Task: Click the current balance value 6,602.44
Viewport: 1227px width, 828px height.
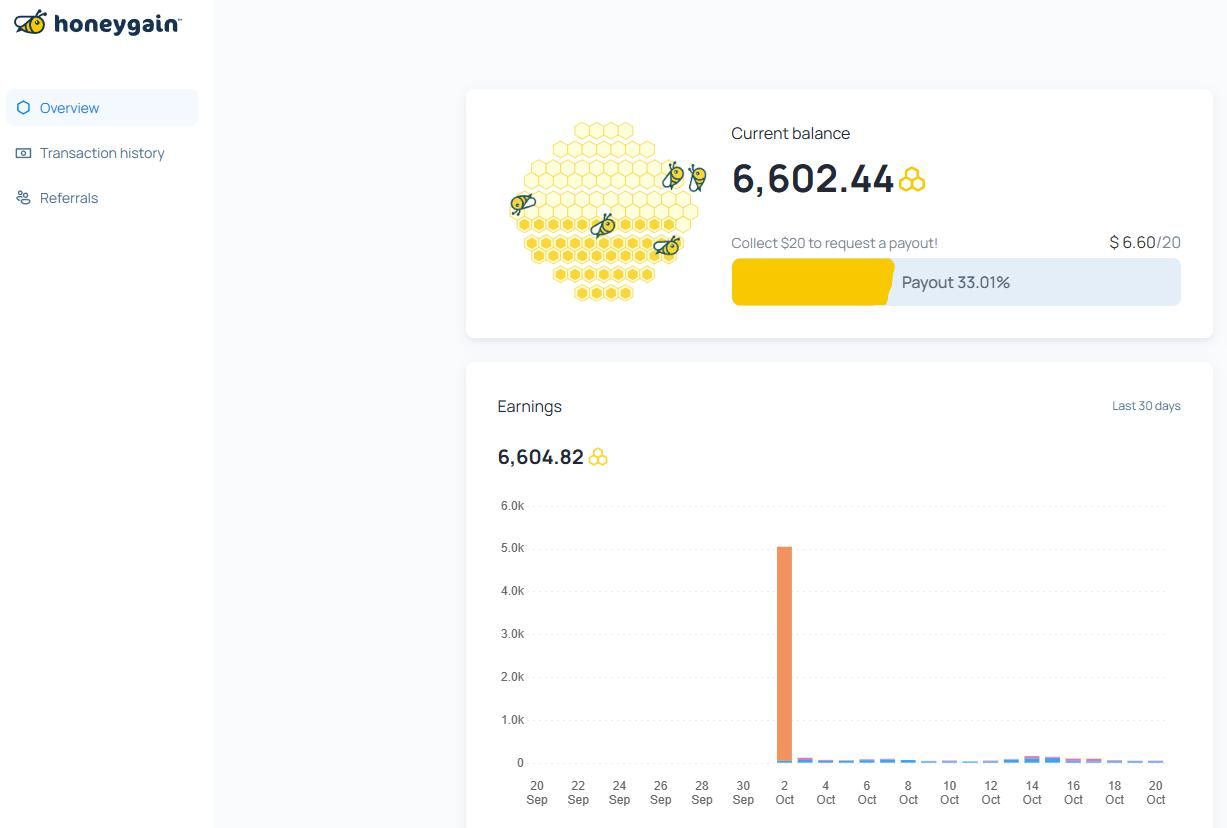Action: pyautogui.click(x=812, y=180)
